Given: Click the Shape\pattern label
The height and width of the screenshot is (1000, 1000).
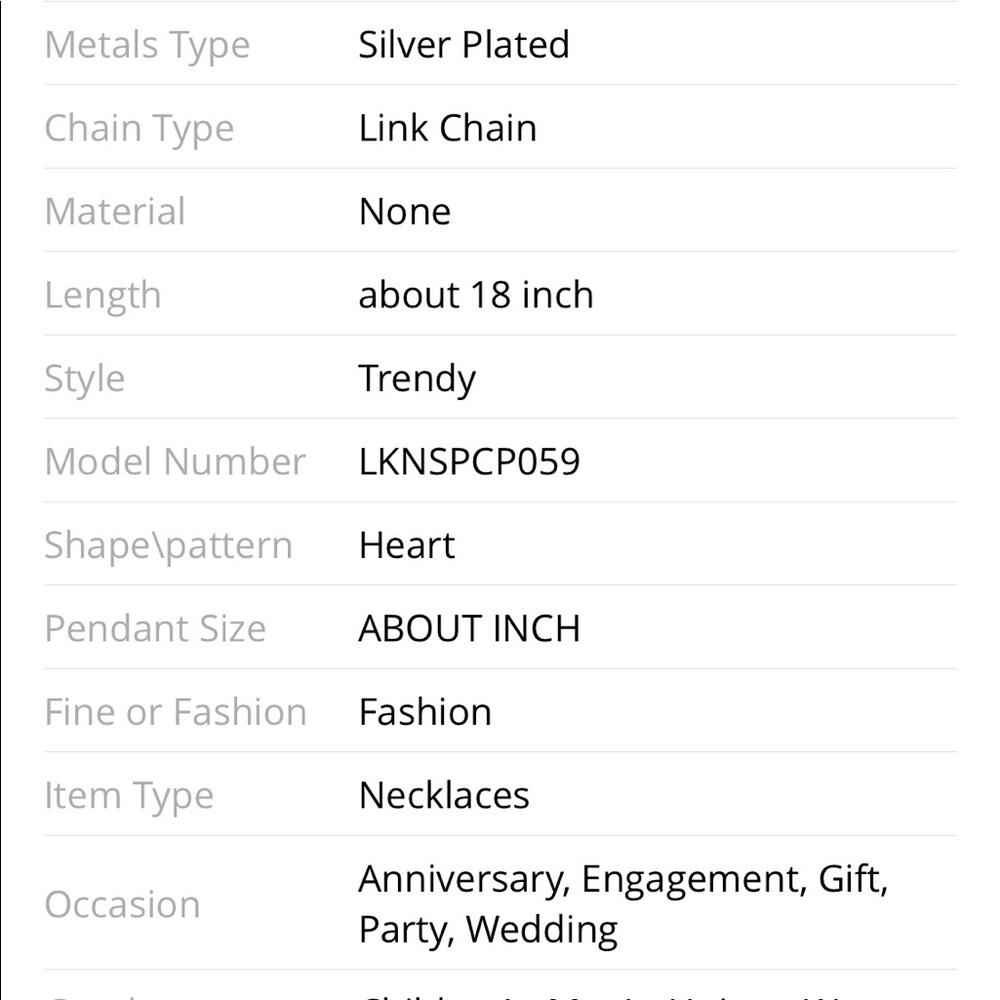Looking at the screenshot, I should pyautogui.click(x=168, y=547).
